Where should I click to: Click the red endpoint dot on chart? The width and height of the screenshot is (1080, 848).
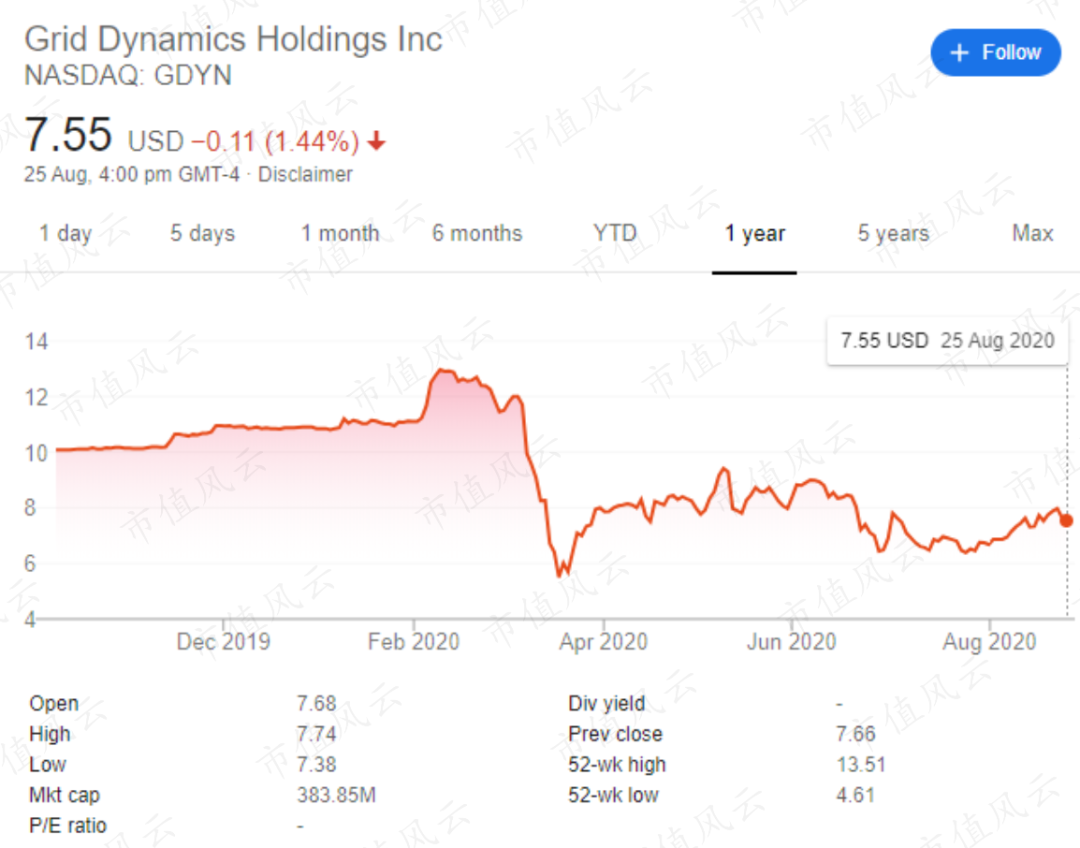click(1067, 520)
